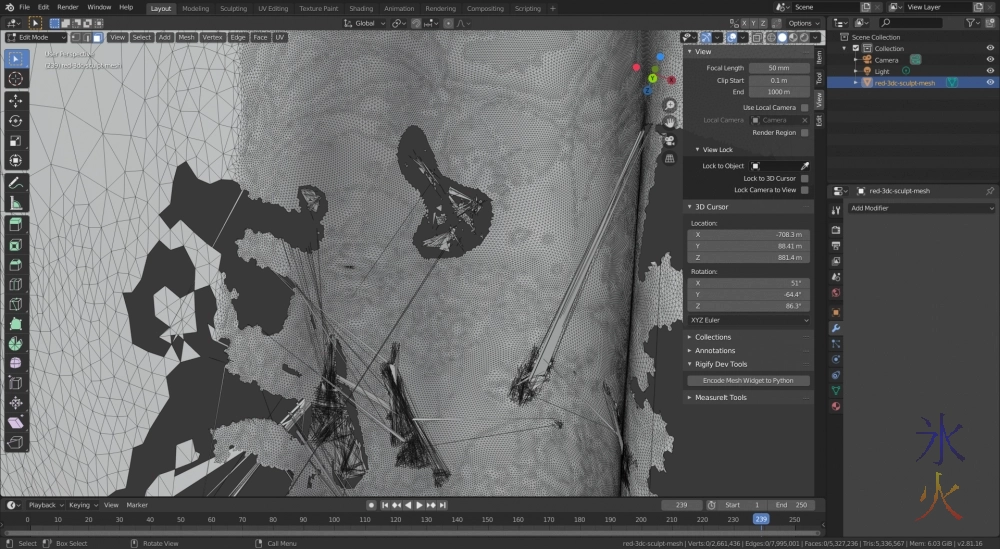Viewport: 1000px width, 549px height.
Task: Enable Use Local Camera checkbox
Action: 804,107
